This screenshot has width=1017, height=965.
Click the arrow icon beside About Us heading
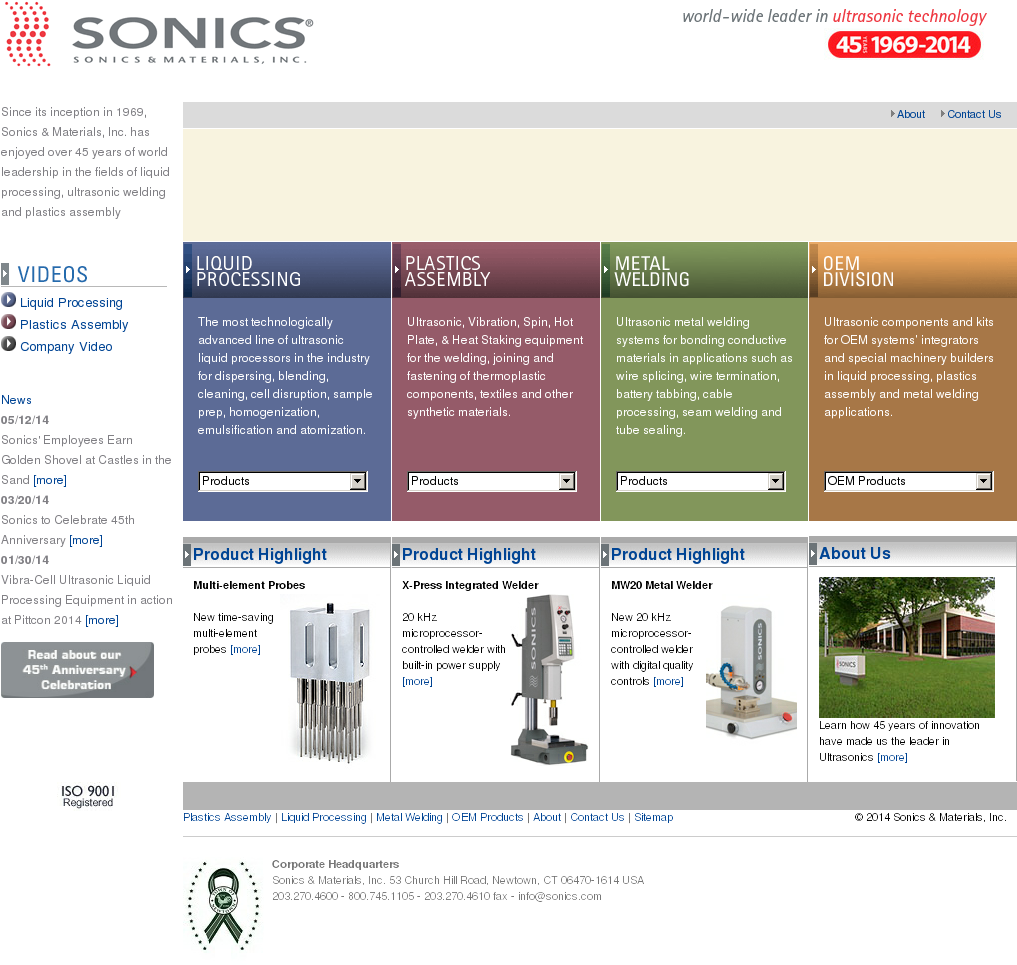pos(813,554)
